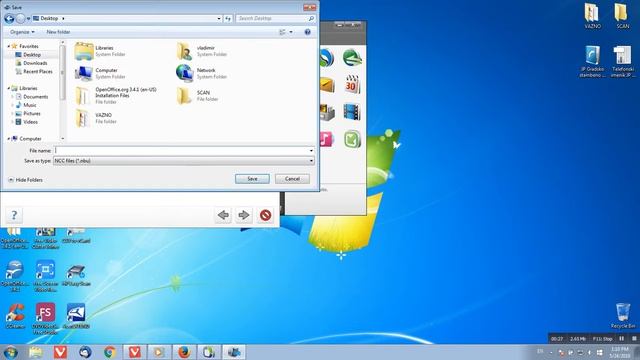Click the wizard's red cancel icon

[x=265, y=215]
